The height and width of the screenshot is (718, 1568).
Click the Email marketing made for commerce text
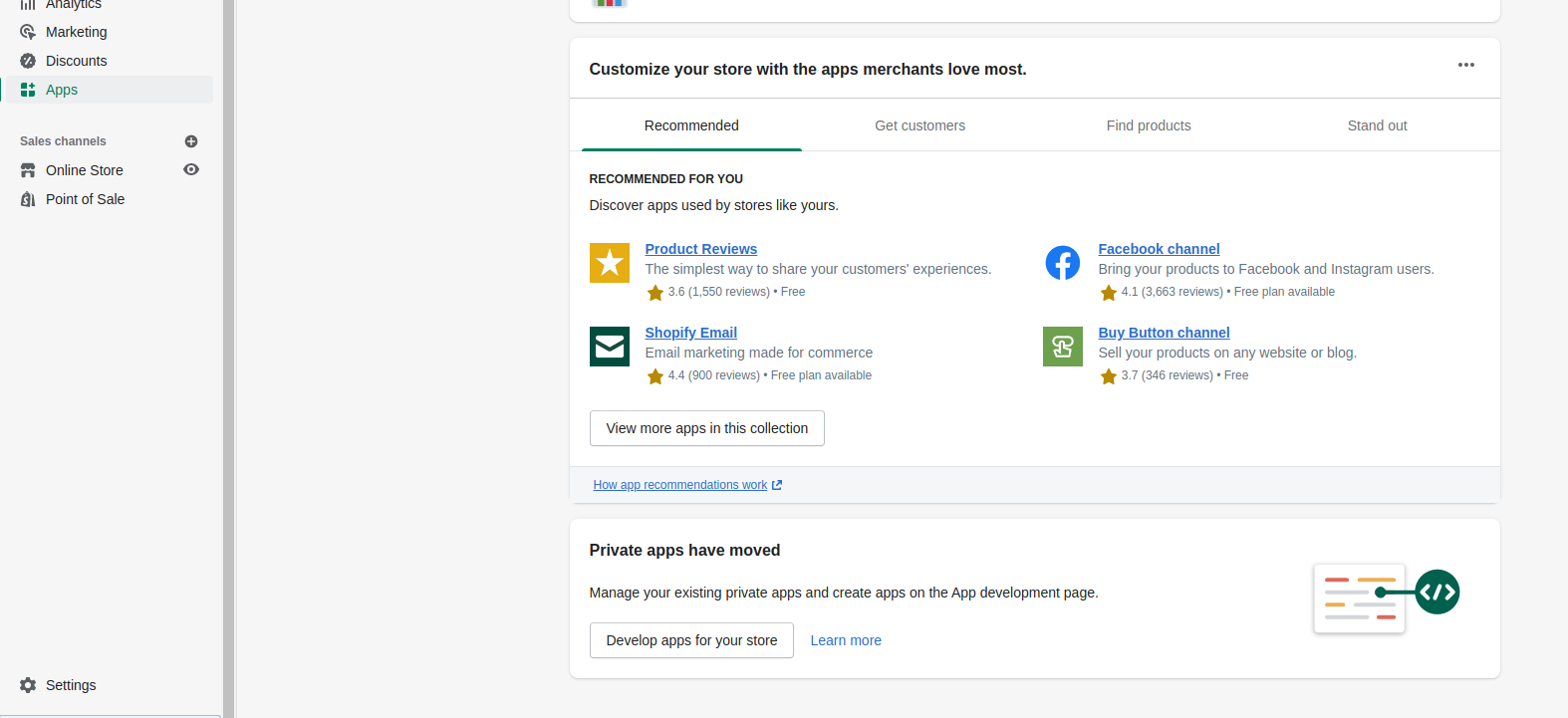pos(759,353)
